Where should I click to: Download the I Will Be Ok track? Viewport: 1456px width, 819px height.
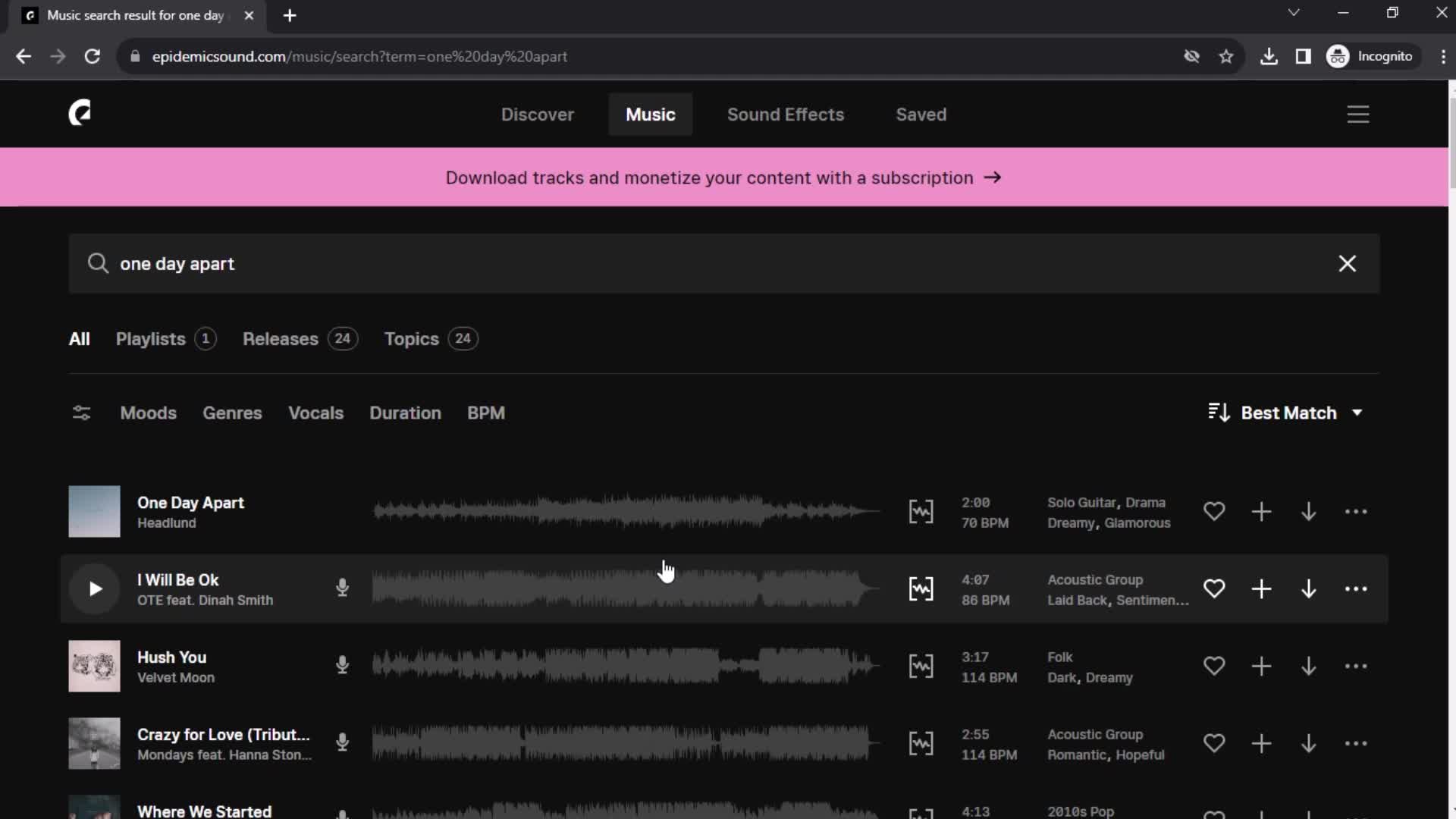tap(1308, 589)
